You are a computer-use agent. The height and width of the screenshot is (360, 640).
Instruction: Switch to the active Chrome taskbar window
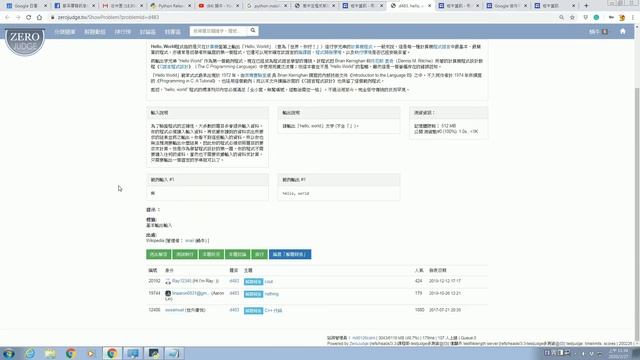tap(112, 353)
